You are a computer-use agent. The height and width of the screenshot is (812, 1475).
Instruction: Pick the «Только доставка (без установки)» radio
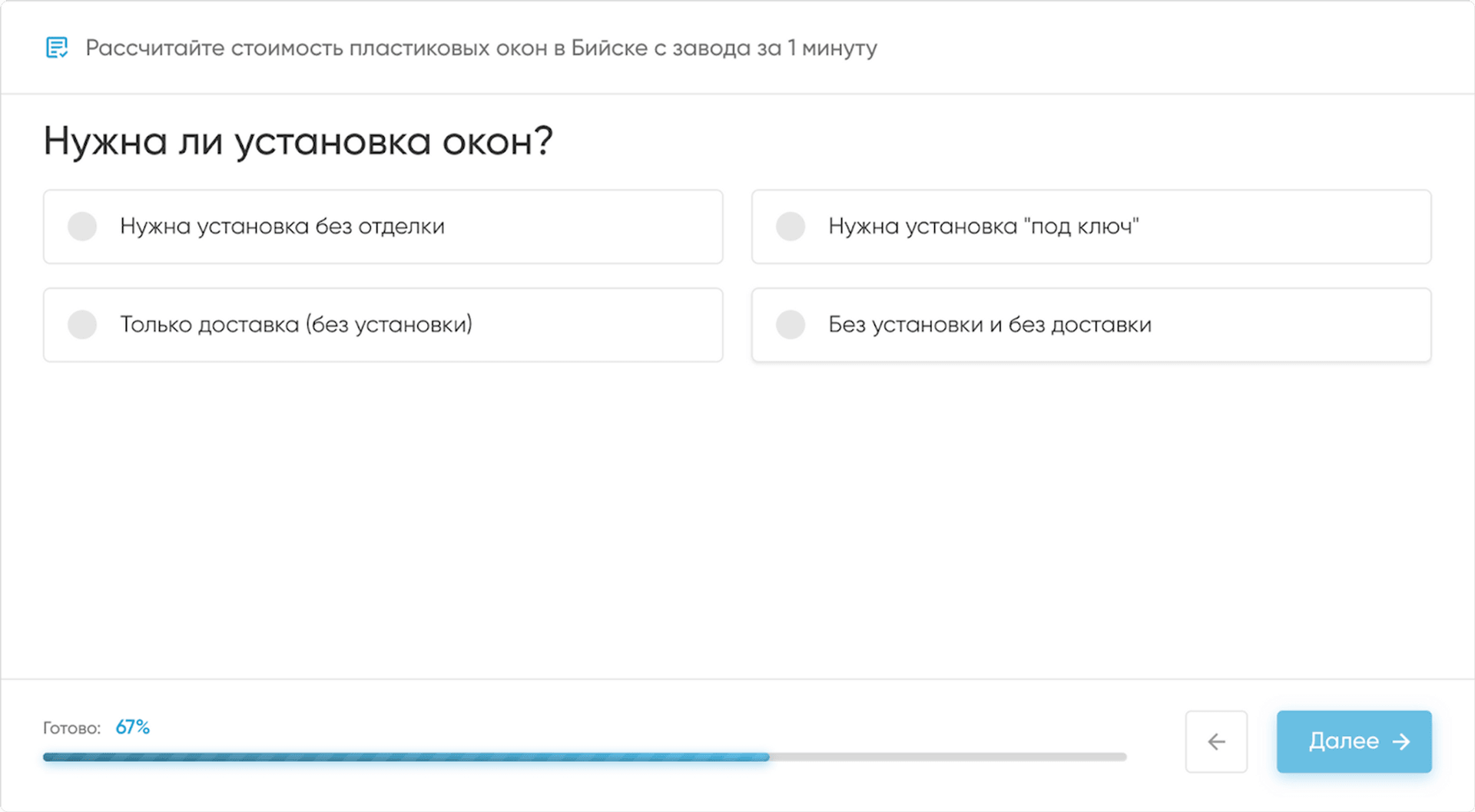coord(82,325)
